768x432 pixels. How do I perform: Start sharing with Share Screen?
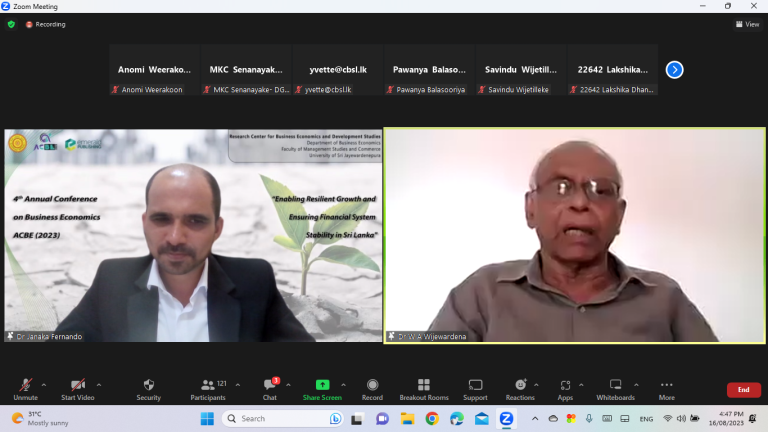click(x=322, y=385)
